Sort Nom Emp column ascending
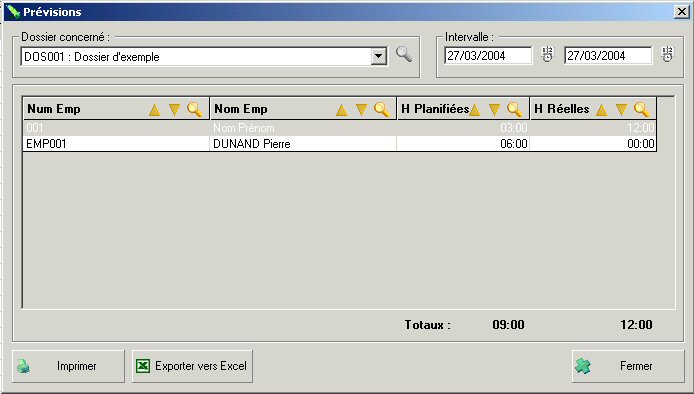Screen dimensions: 694x394 coord(341,110)
